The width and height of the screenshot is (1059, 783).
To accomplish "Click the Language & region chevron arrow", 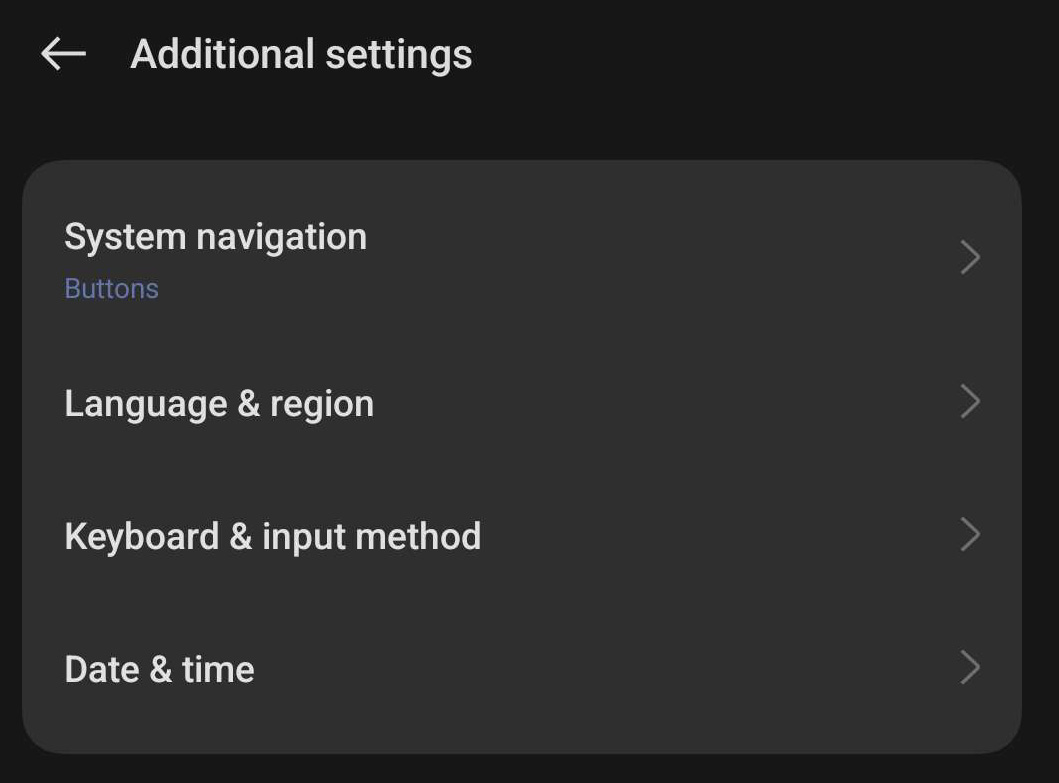I will (969, 402).
